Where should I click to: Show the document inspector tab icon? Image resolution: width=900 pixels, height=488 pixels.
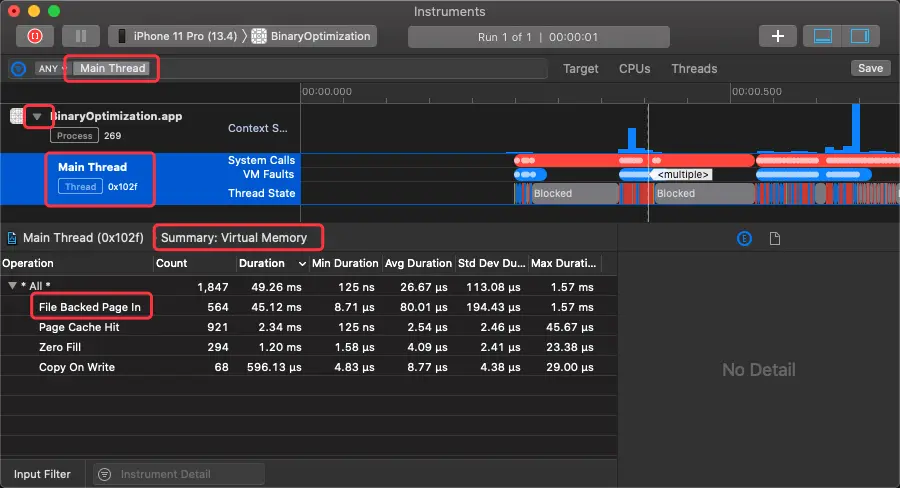(x=775, y=238)
